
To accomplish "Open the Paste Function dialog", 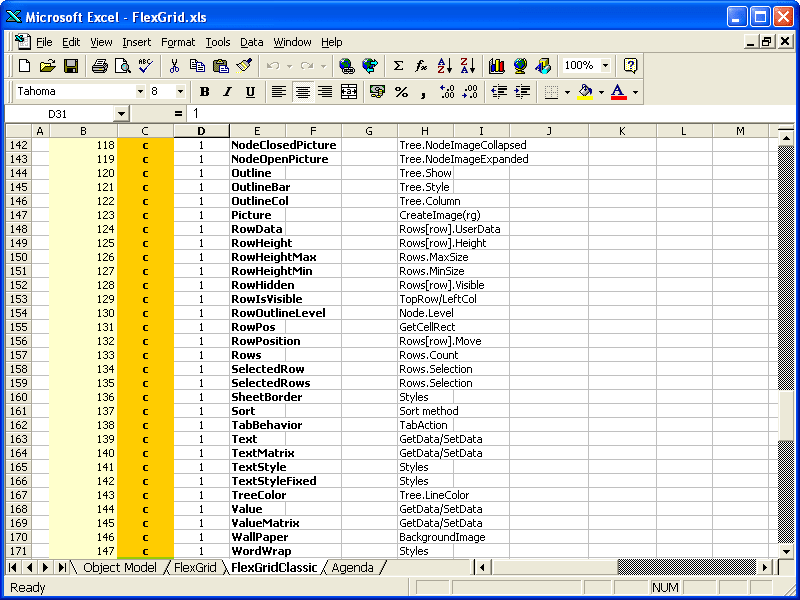I will (421, 66).
